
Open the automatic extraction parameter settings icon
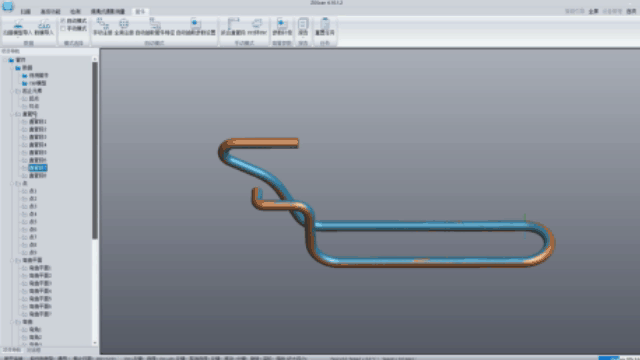[x=196, y=26]
